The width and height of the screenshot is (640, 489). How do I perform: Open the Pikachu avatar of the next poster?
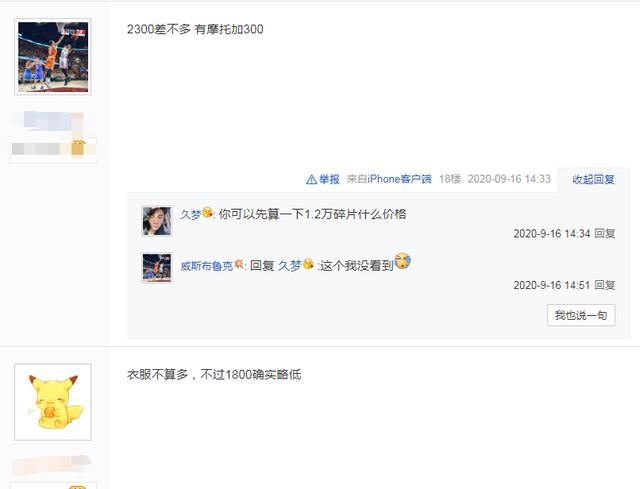tap(53, 402)
